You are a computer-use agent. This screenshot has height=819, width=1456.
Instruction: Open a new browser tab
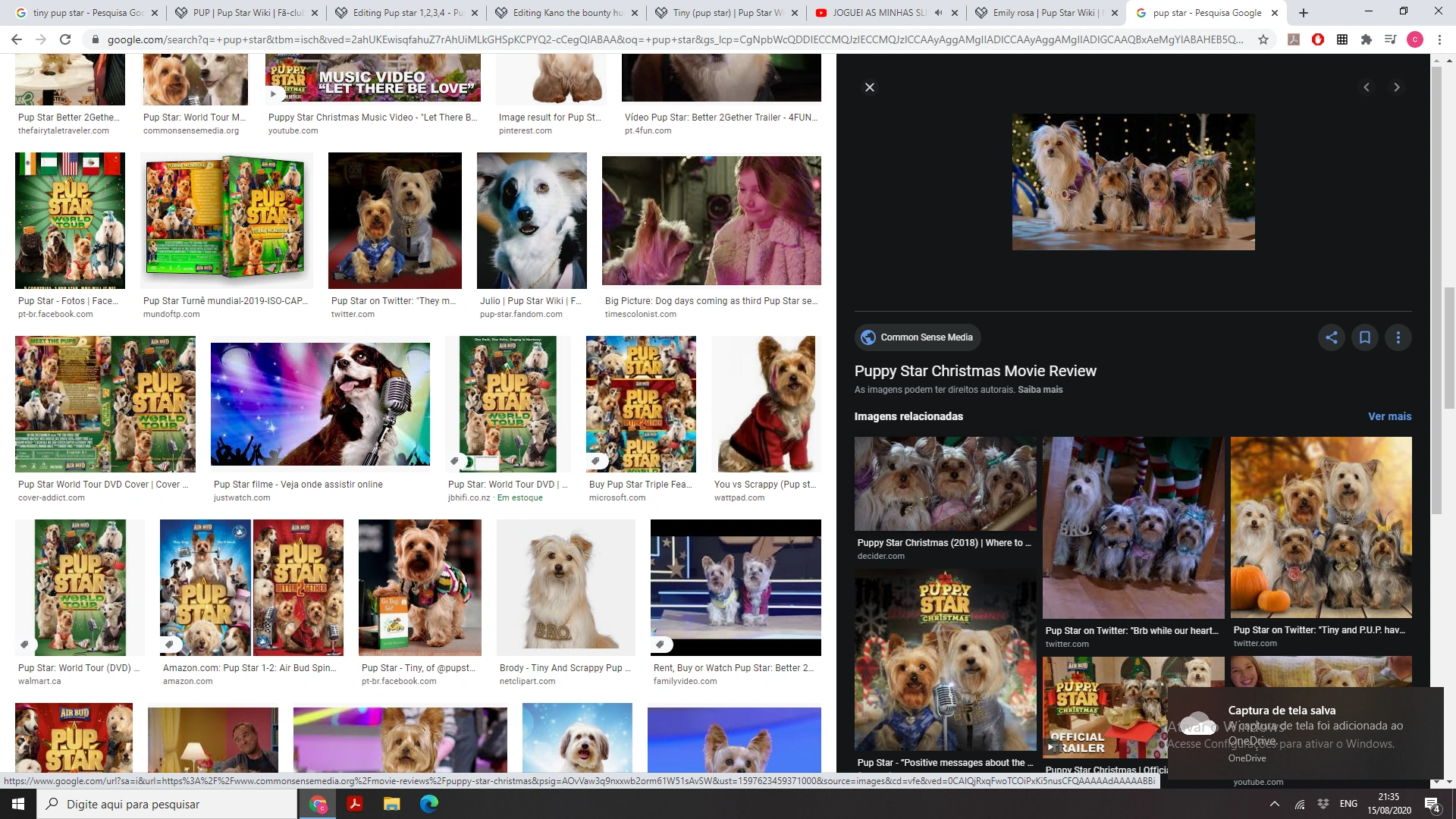click(1304, 13)
